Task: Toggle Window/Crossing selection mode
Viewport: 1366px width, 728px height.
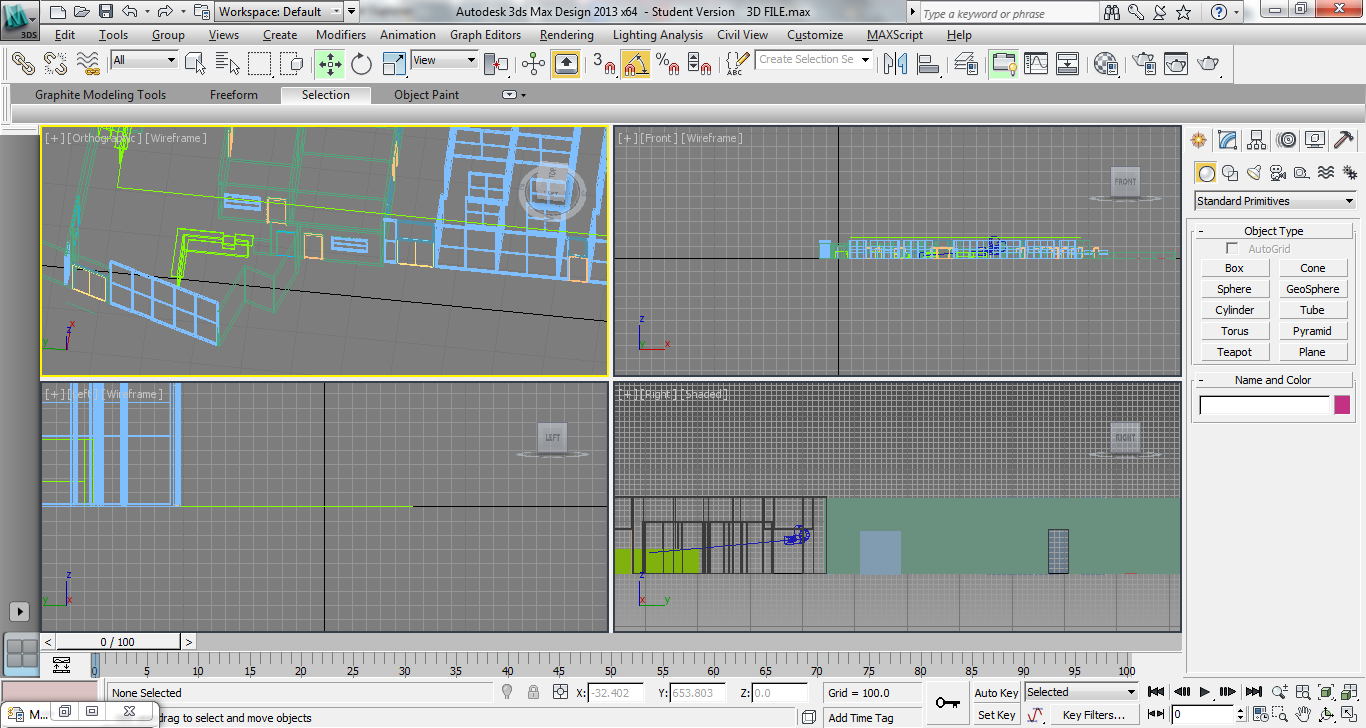Action: pyautogui.click(x=292, y=64)
